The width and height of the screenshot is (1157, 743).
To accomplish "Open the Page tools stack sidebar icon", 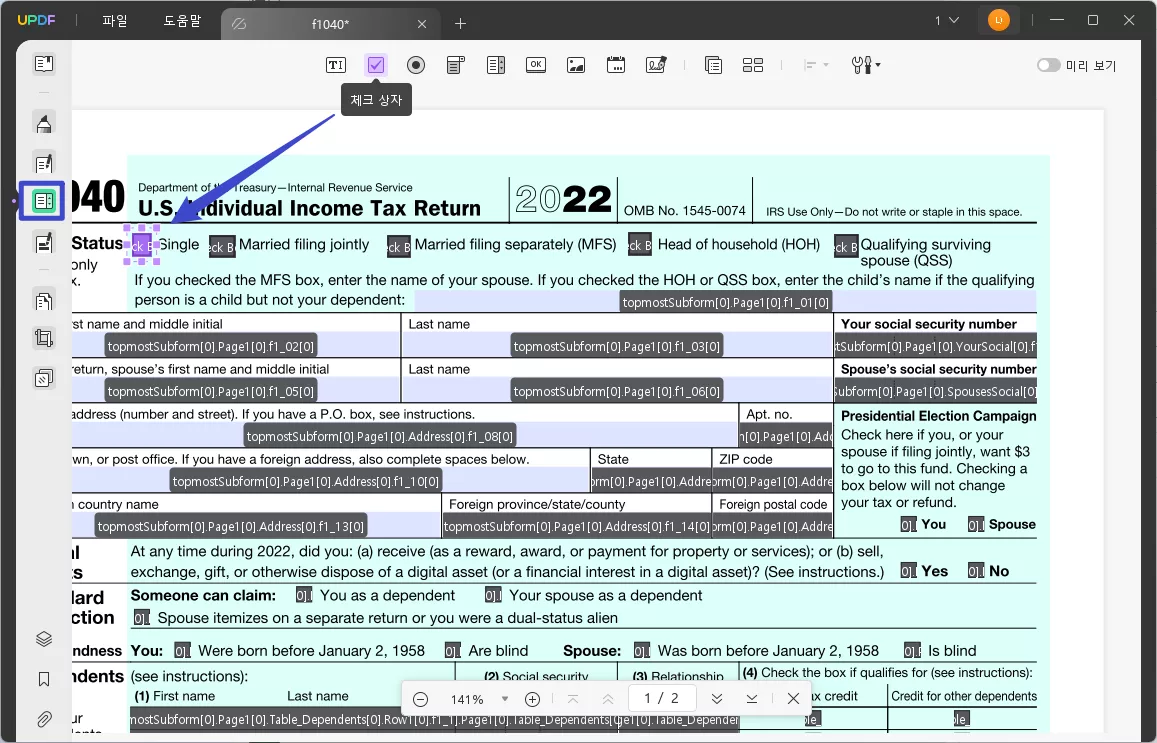I will click(x=44, y=378).
